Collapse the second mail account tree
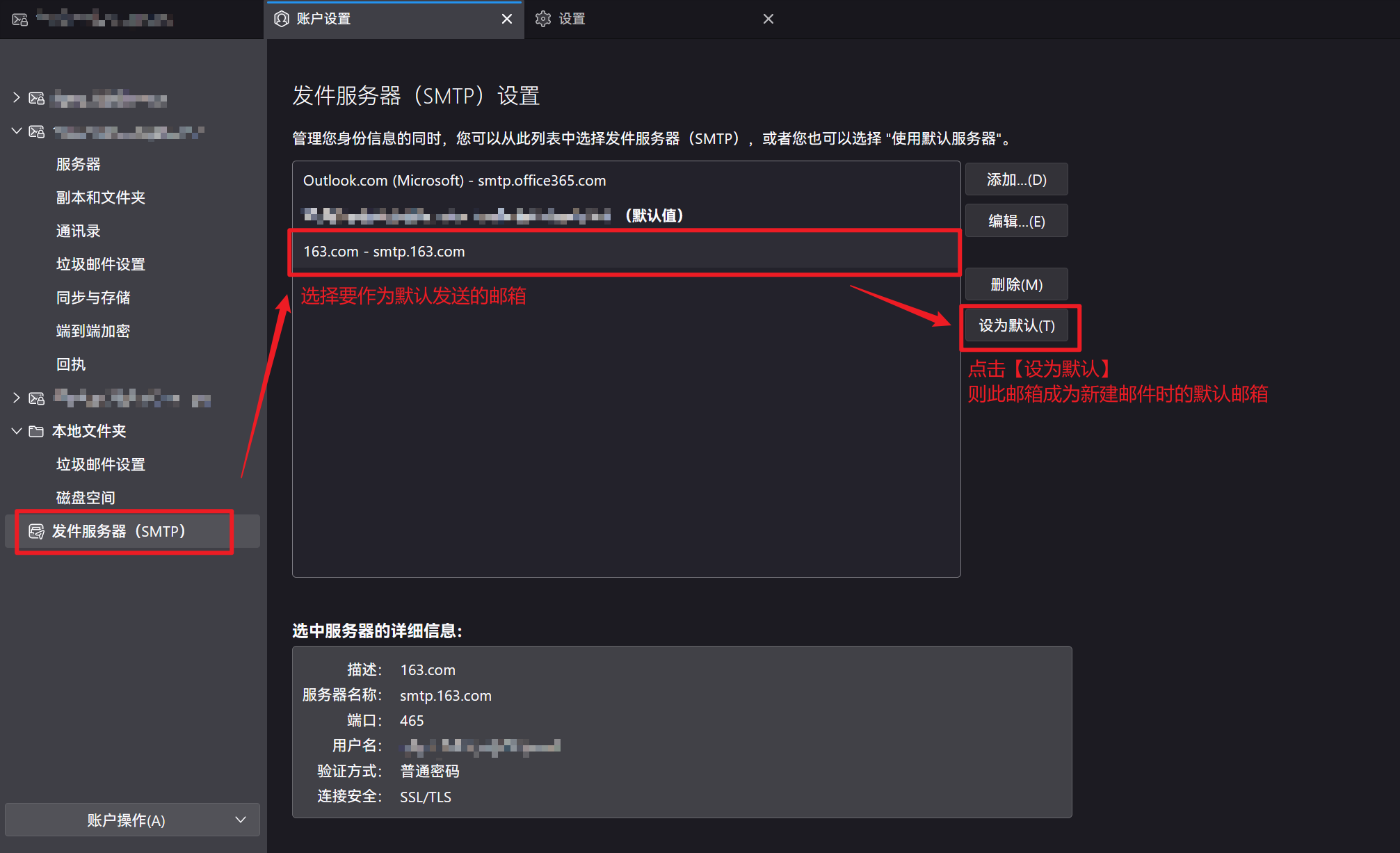 pos(16,131)
